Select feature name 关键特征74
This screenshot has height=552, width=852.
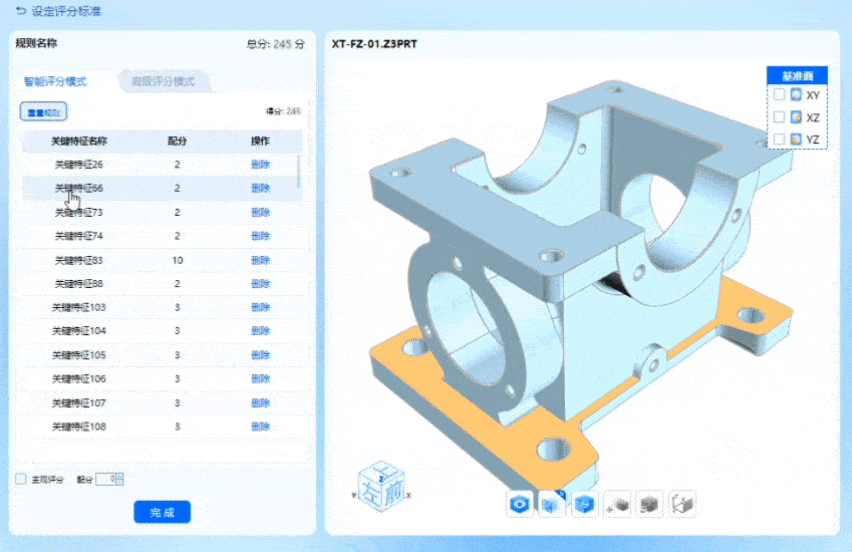click(x=78, y=236)
